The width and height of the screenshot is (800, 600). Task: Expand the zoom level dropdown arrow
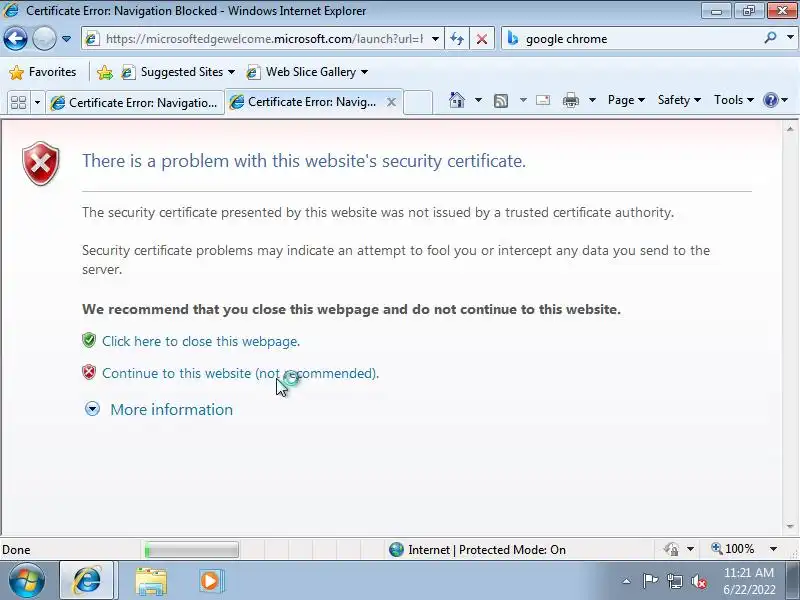click(773, 549)
